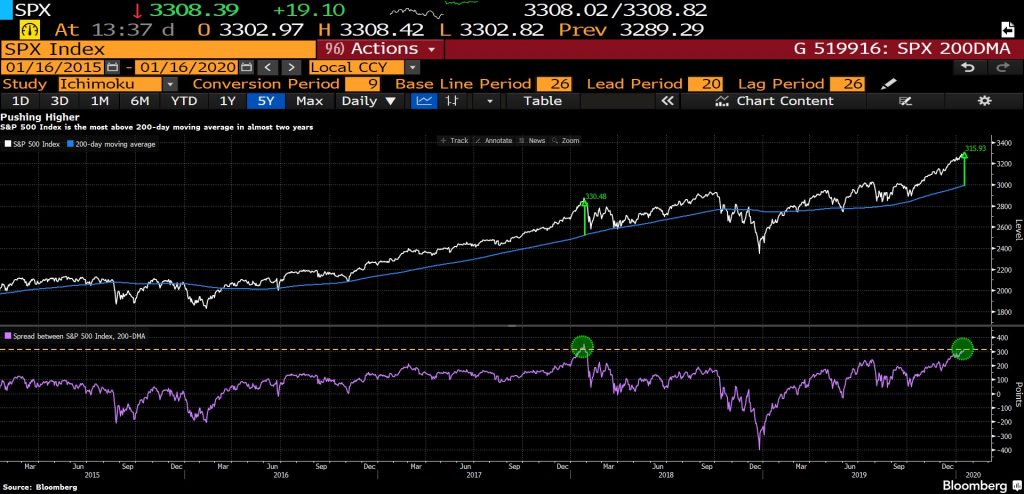Click the SPX Index security field

point(159,49)
